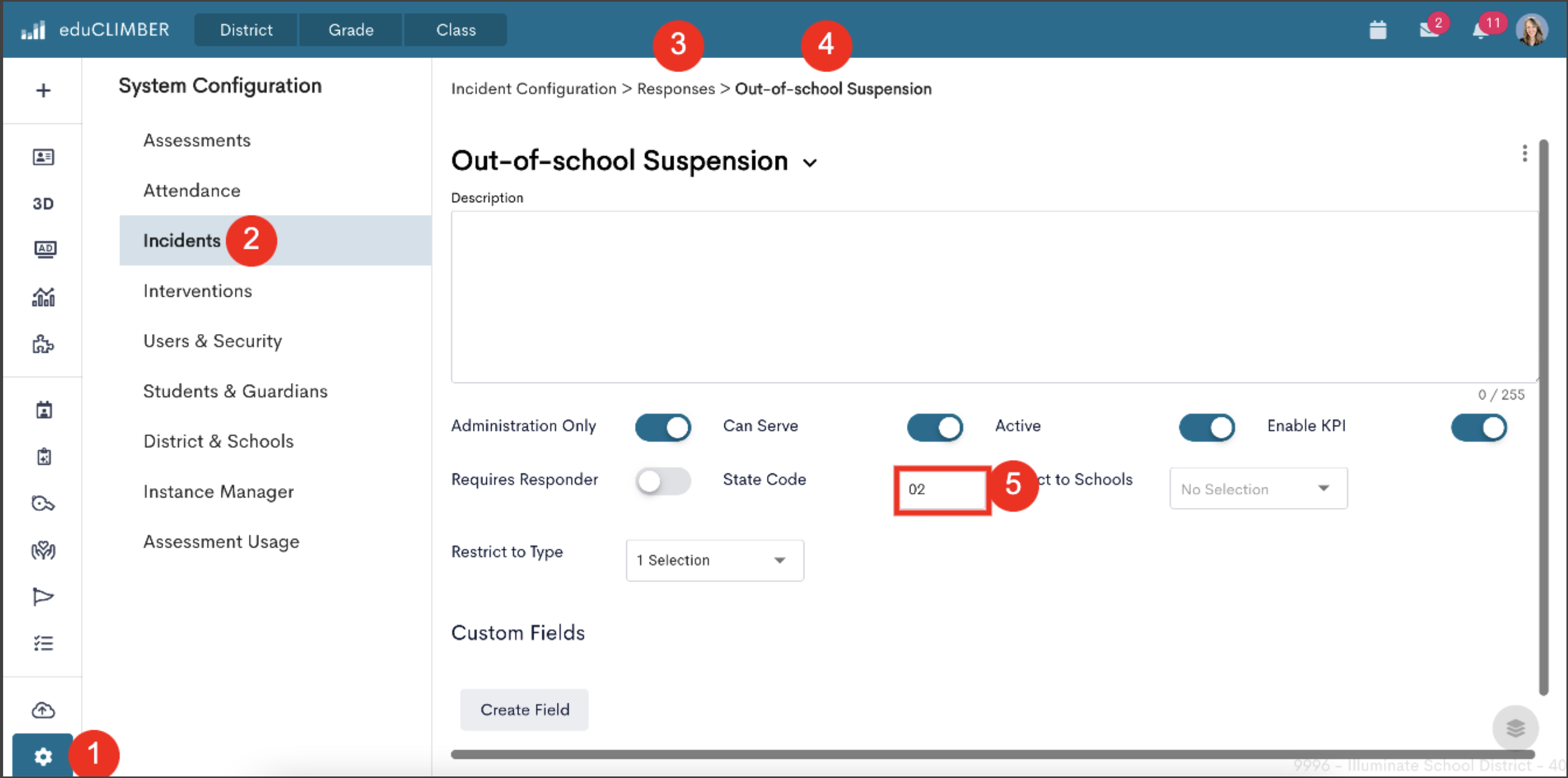Open the 3D view sidebar icon
1568x778 pixels.
[x=43, y=203]
